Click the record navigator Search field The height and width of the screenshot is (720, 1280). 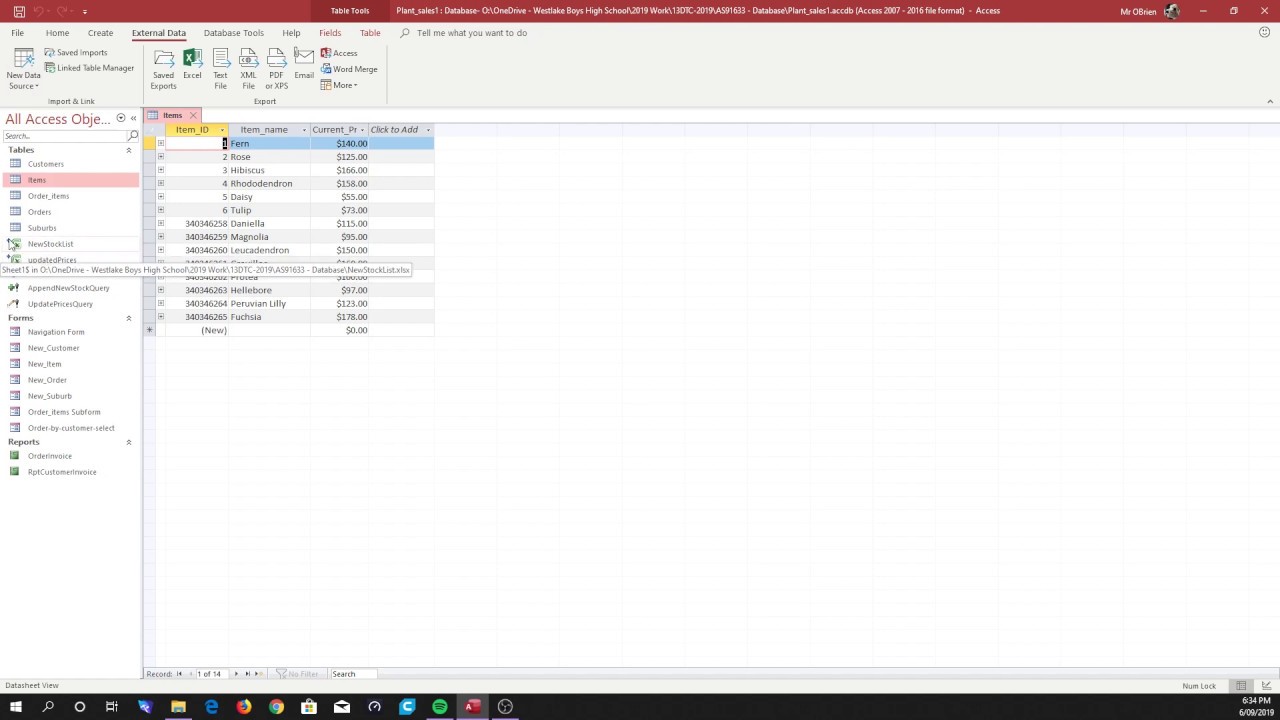(x=353, y=674)
